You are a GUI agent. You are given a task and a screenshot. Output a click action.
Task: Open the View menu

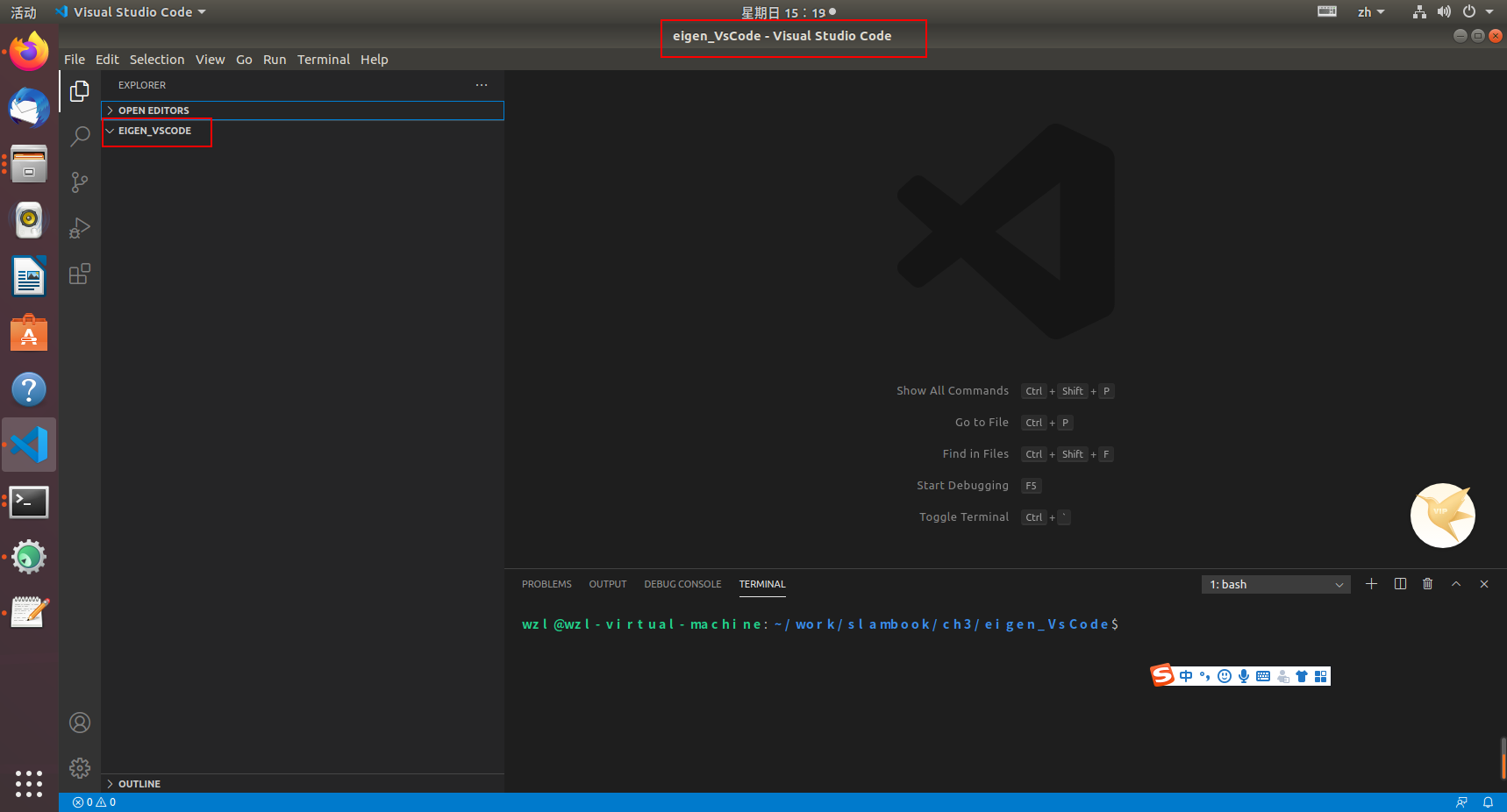pyautogui.click(x=210, y=60)
